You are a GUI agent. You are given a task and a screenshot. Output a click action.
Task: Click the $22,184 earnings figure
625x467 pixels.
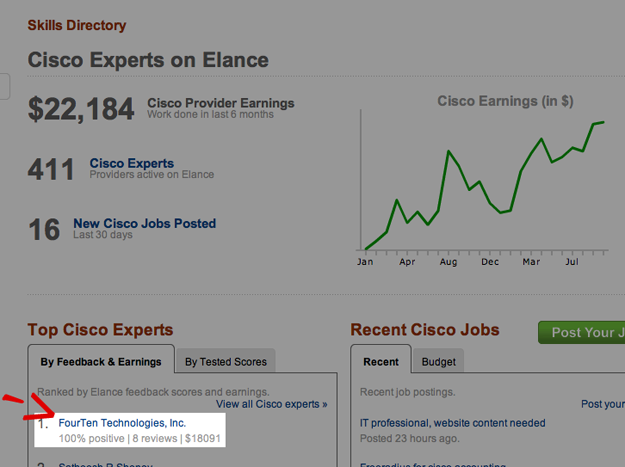point(81,109)
